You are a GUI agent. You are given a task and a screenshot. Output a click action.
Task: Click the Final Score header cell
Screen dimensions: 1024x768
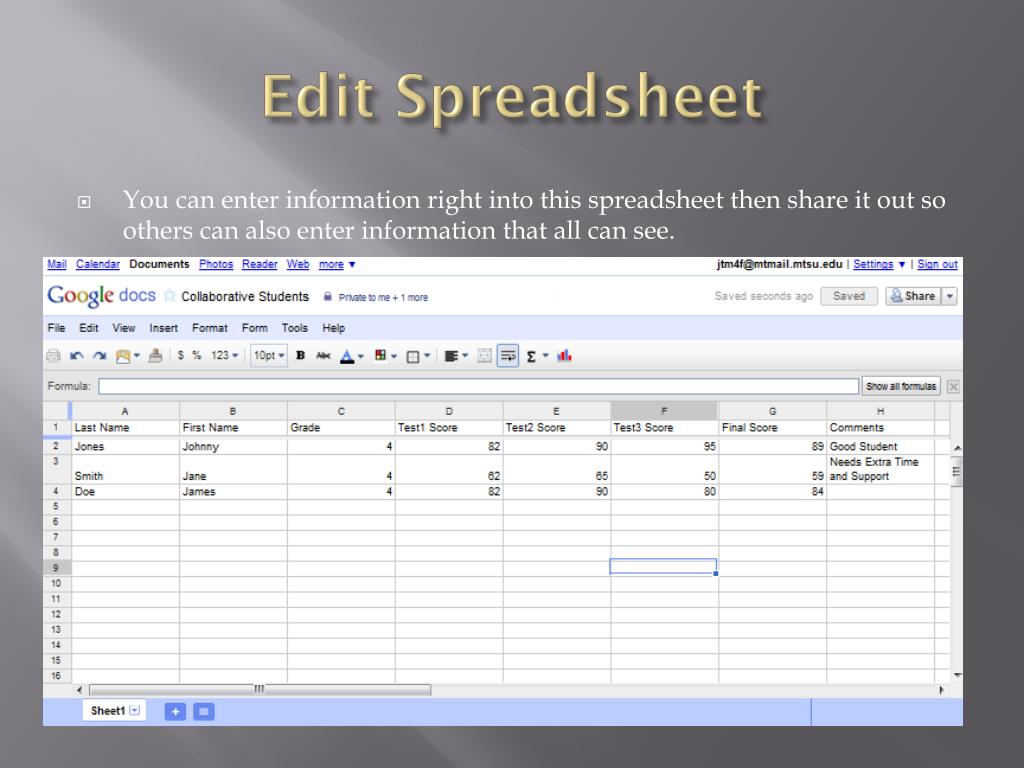coord(772,428)
